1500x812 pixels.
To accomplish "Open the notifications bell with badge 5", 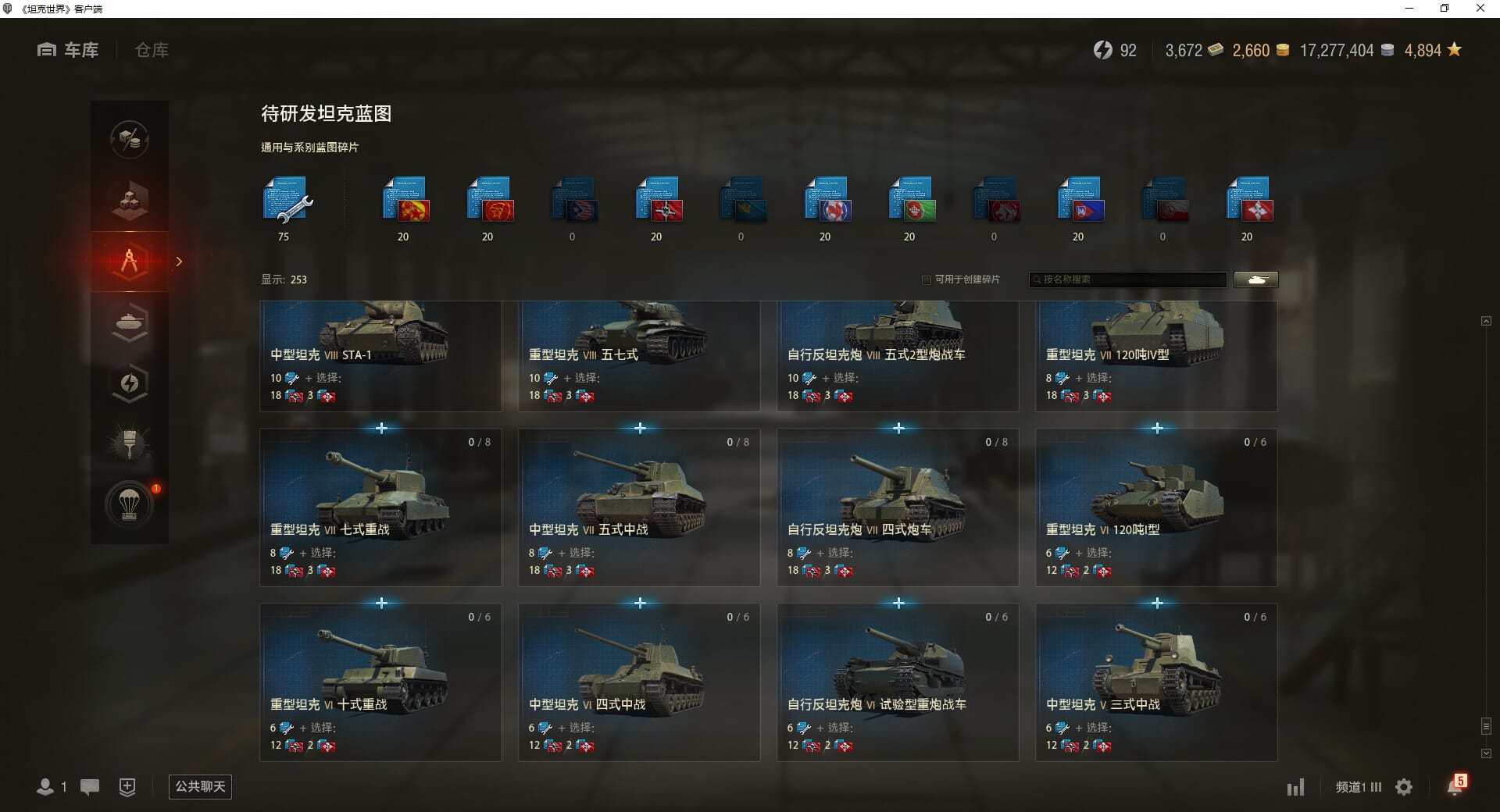I will point(1456,785).
